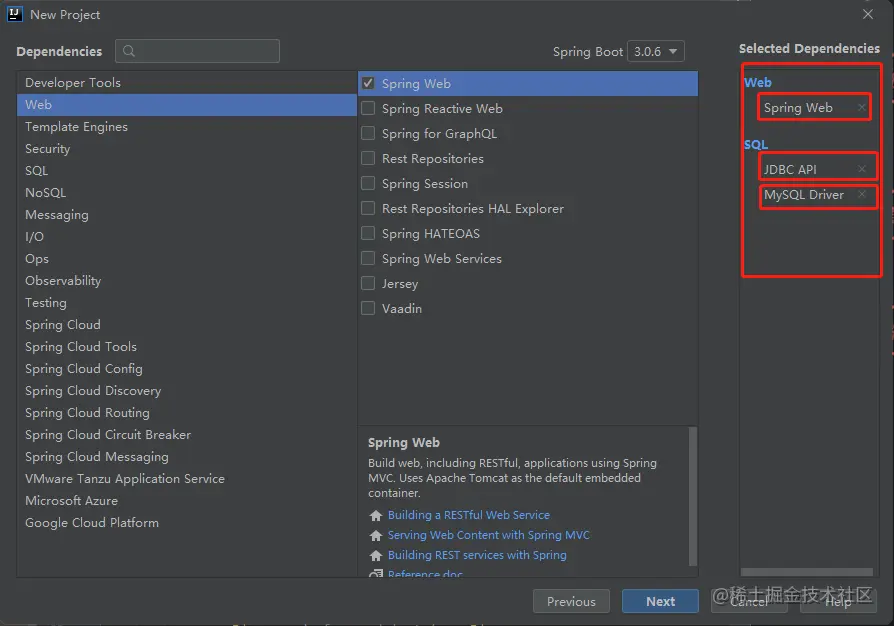
Task: Select VMware Tanzu Application Service
Action: pyautogui.click(x=187, y=479)
